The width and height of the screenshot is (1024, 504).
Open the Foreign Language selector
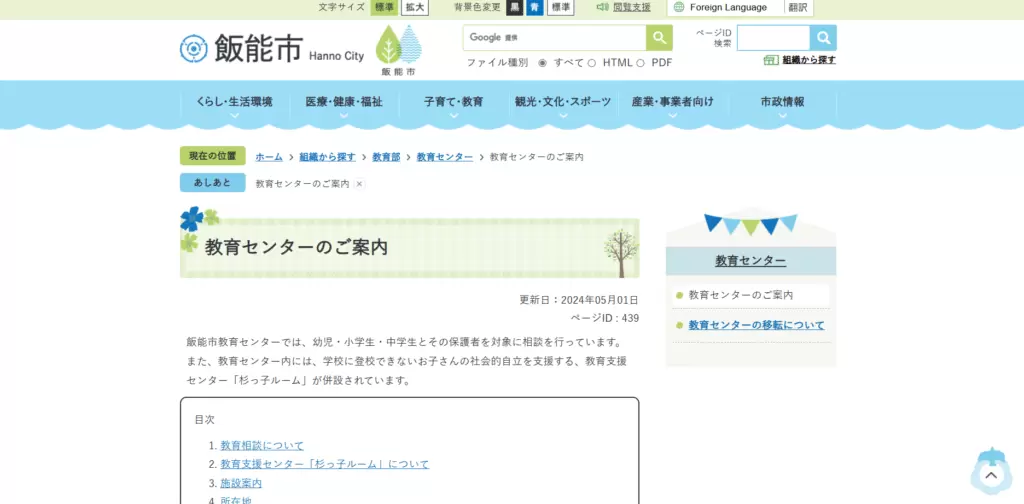(728, 7)
